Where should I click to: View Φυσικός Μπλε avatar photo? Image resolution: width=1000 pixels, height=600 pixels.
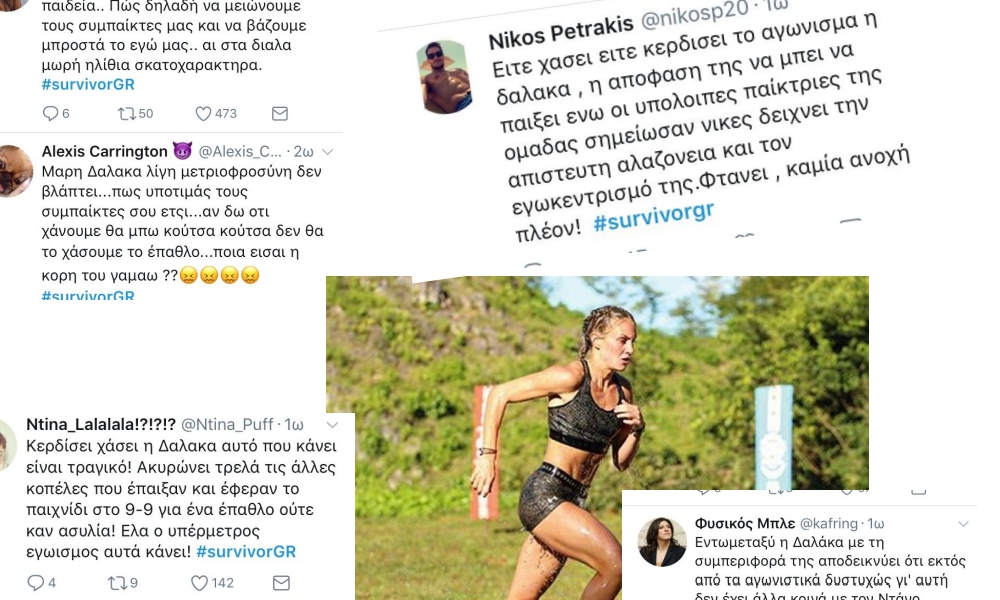[662, 541]
